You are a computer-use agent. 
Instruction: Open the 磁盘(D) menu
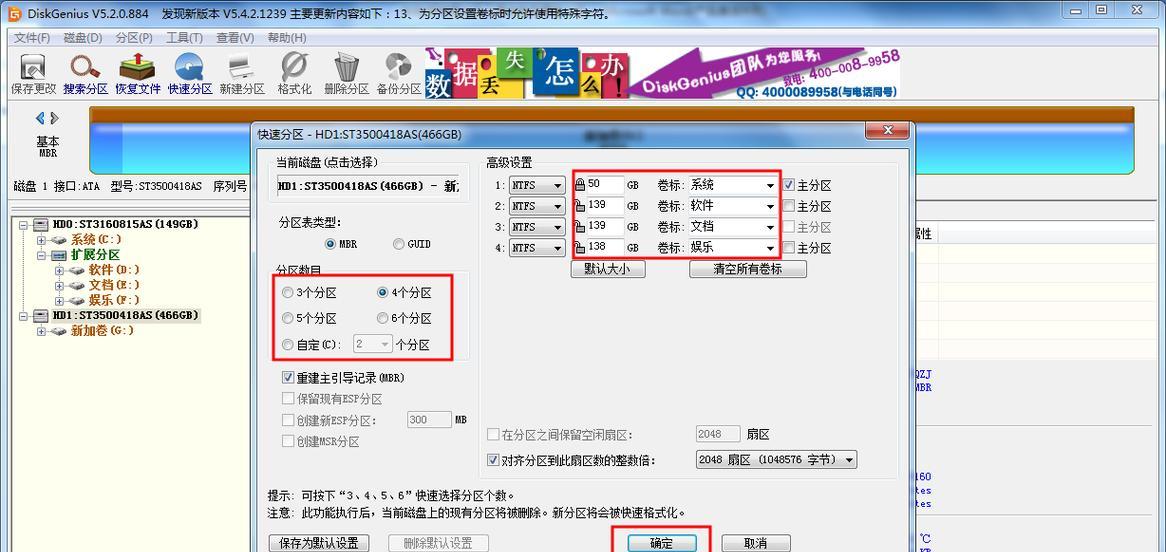[x=83, y=38]
